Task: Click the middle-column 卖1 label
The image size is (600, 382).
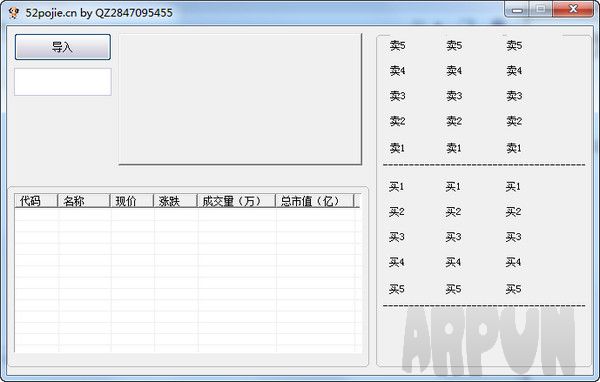Action: [x=454, y=148]
